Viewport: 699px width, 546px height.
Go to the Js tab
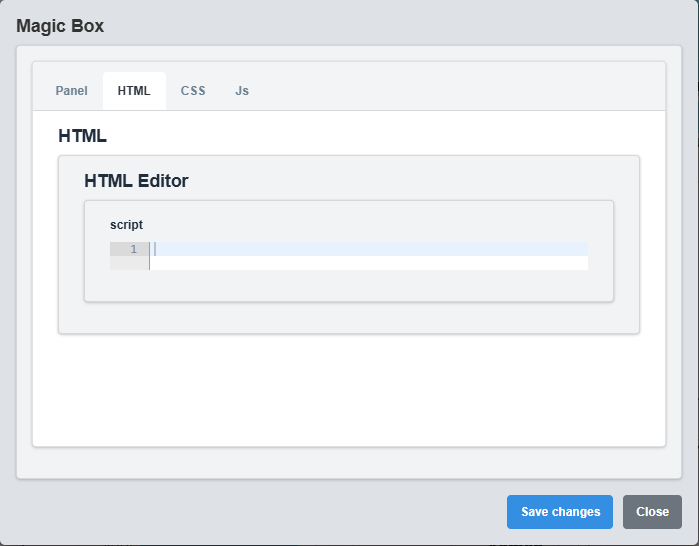(x=242, y=91)
